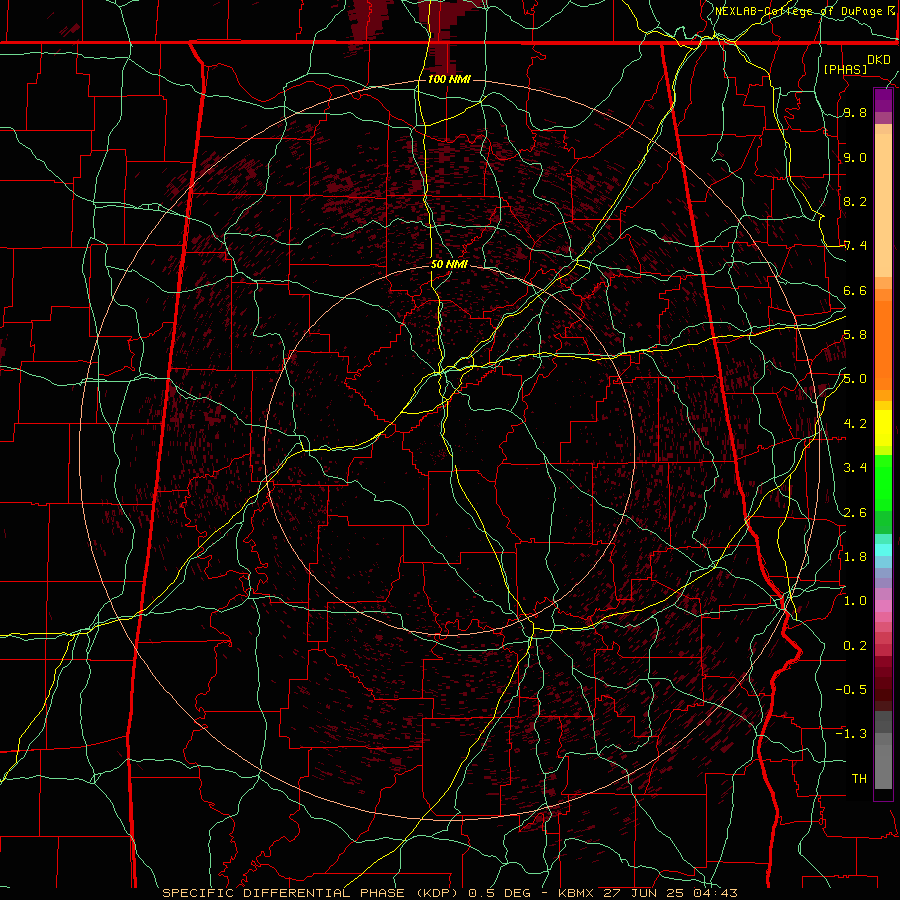Click the purple top segment of color bar
Image resolution: width=900 pixels, height=900 pixels.
[x=883, y=100]
